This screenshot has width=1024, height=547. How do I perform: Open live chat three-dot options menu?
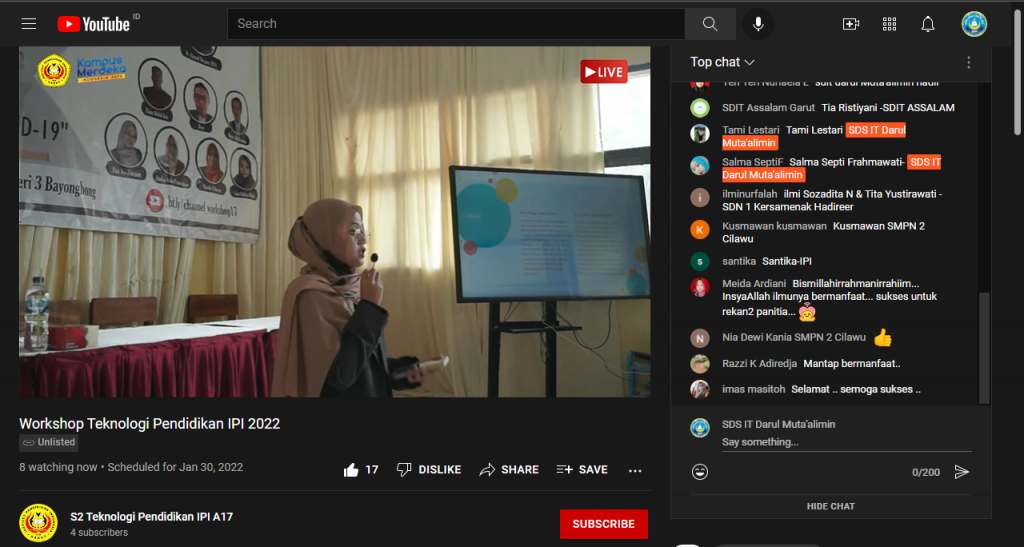[968, 62]
